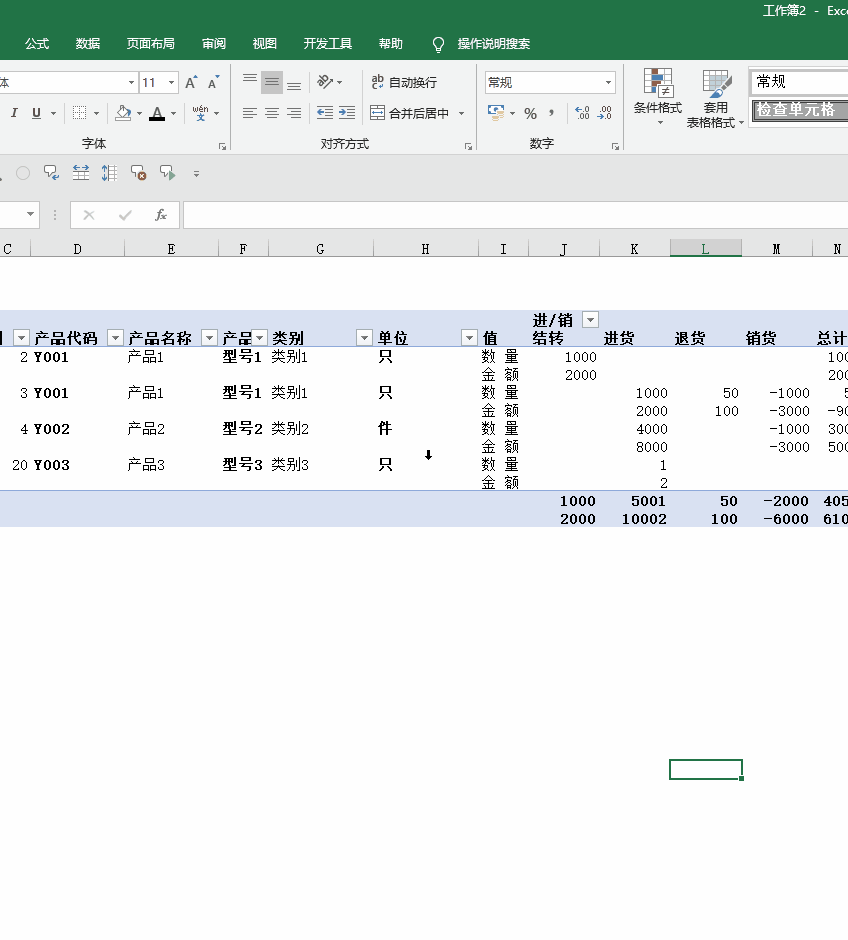Switch to the 页面布局 tab

coord(151,44)
